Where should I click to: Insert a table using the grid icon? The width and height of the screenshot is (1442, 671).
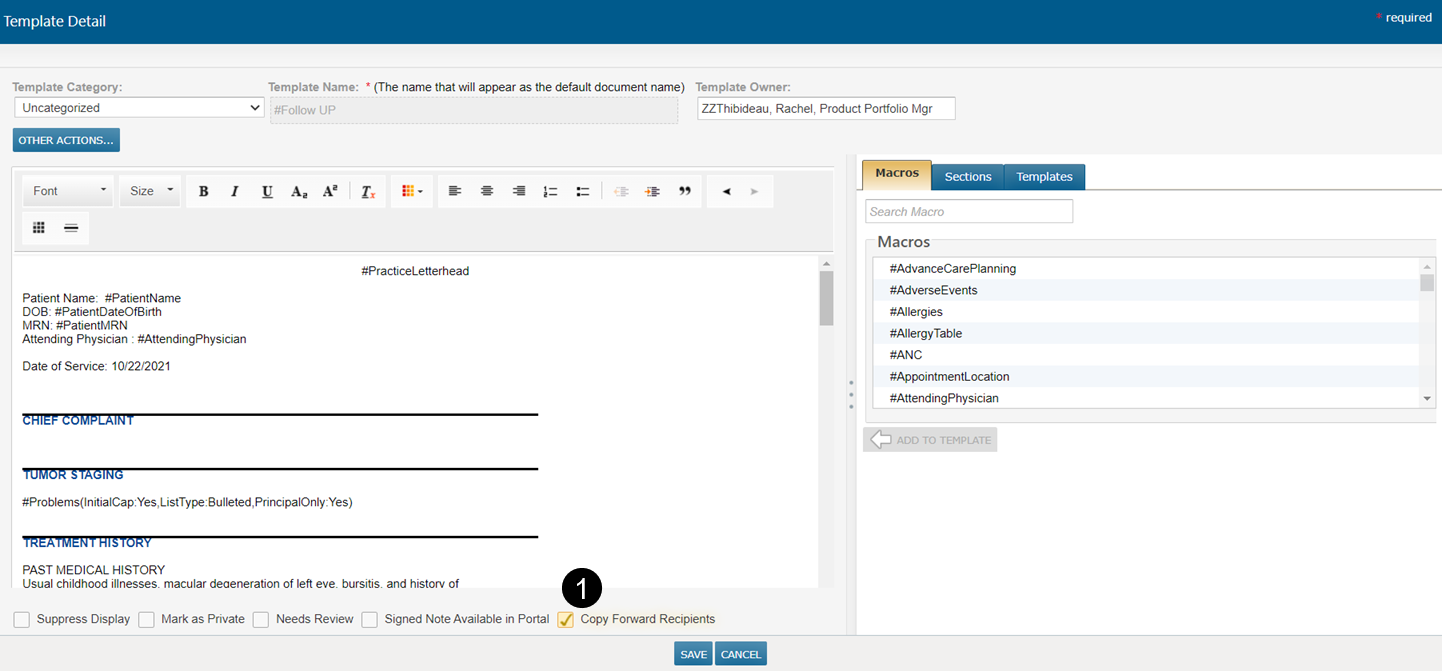39,228
